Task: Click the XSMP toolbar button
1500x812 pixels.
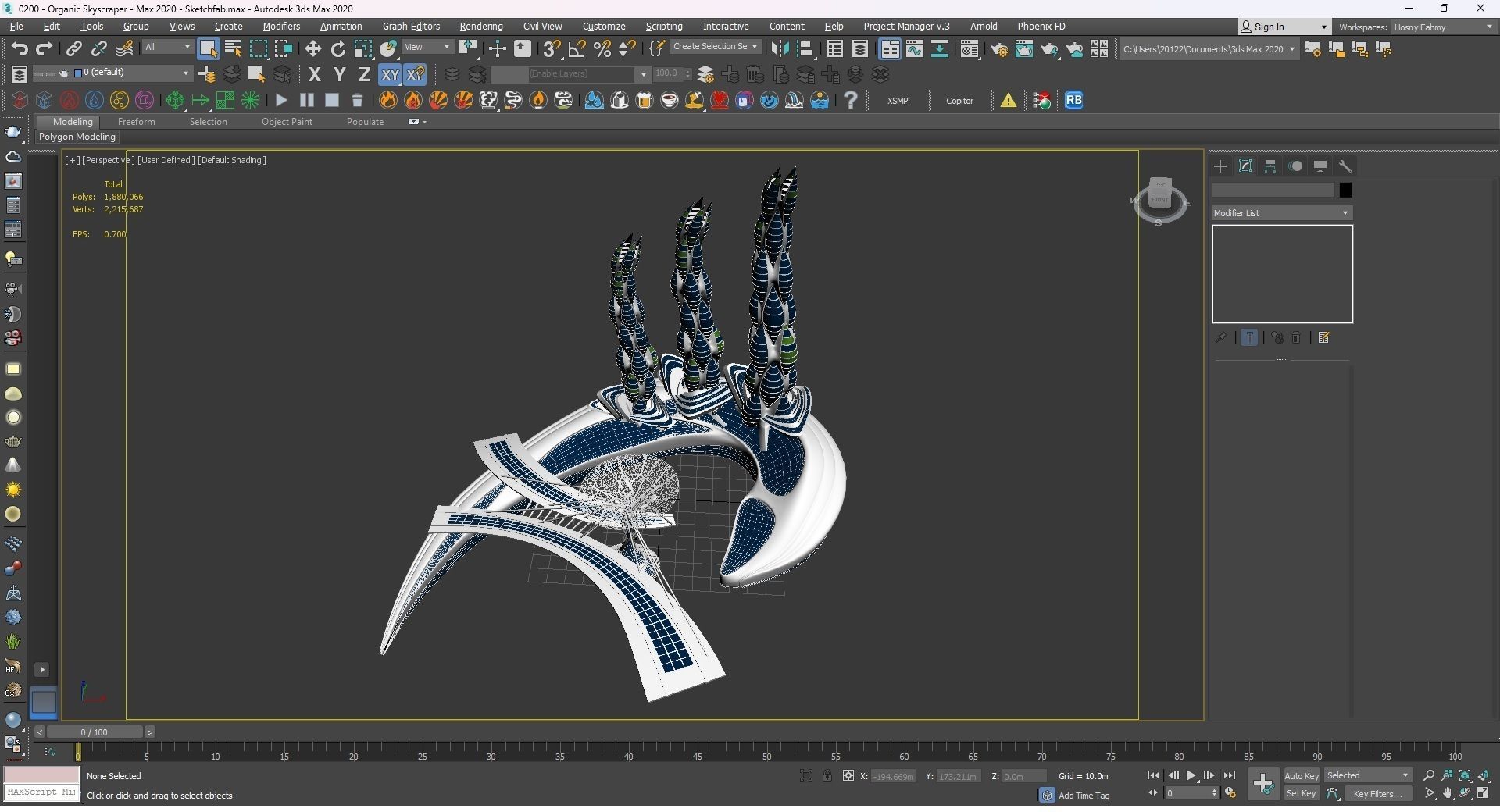Action: (898, 101)
